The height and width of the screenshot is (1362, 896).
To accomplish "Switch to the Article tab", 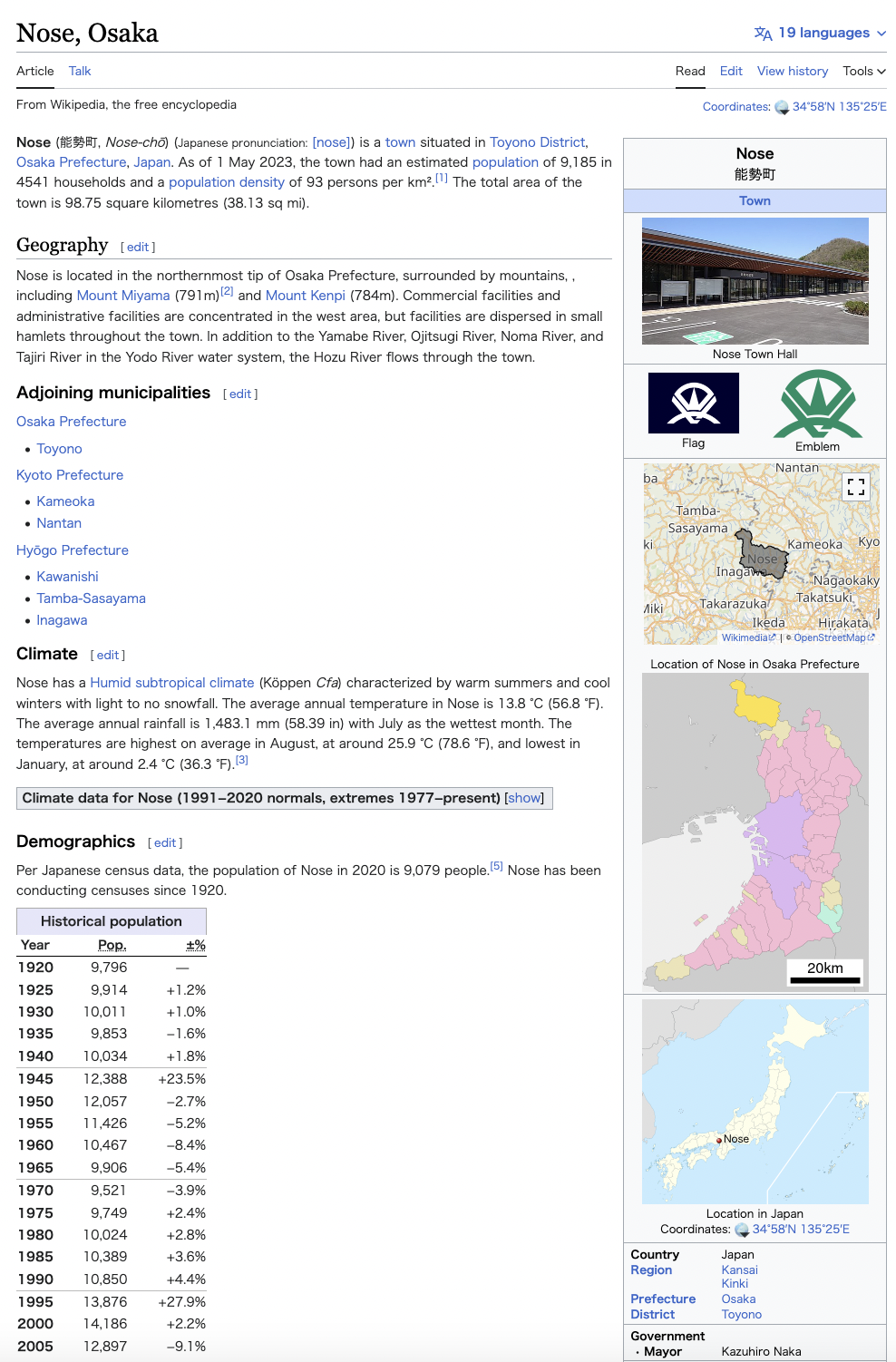I will 35,71.
